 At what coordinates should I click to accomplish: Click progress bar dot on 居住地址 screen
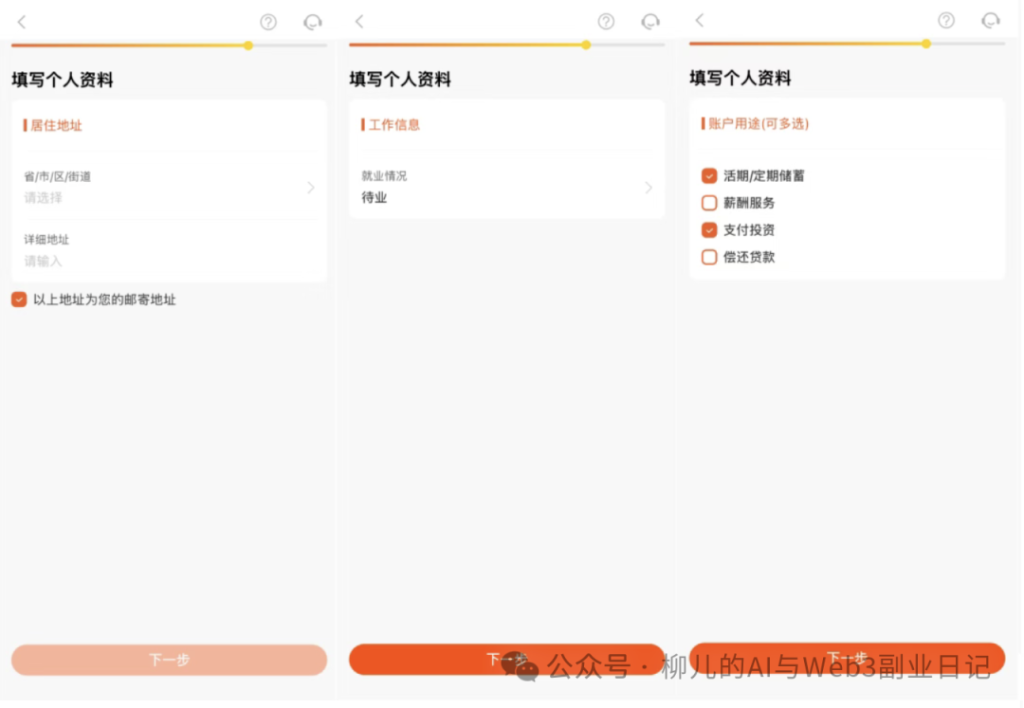(248, 46)
